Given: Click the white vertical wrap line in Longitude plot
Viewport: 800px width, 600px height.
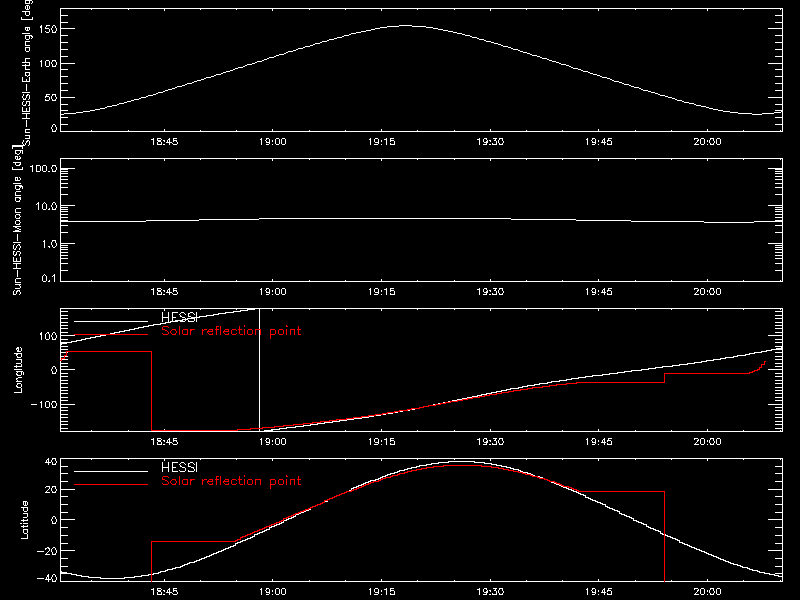Looking at the screenshot, I should pyautogui.click(x=260, y=369).
